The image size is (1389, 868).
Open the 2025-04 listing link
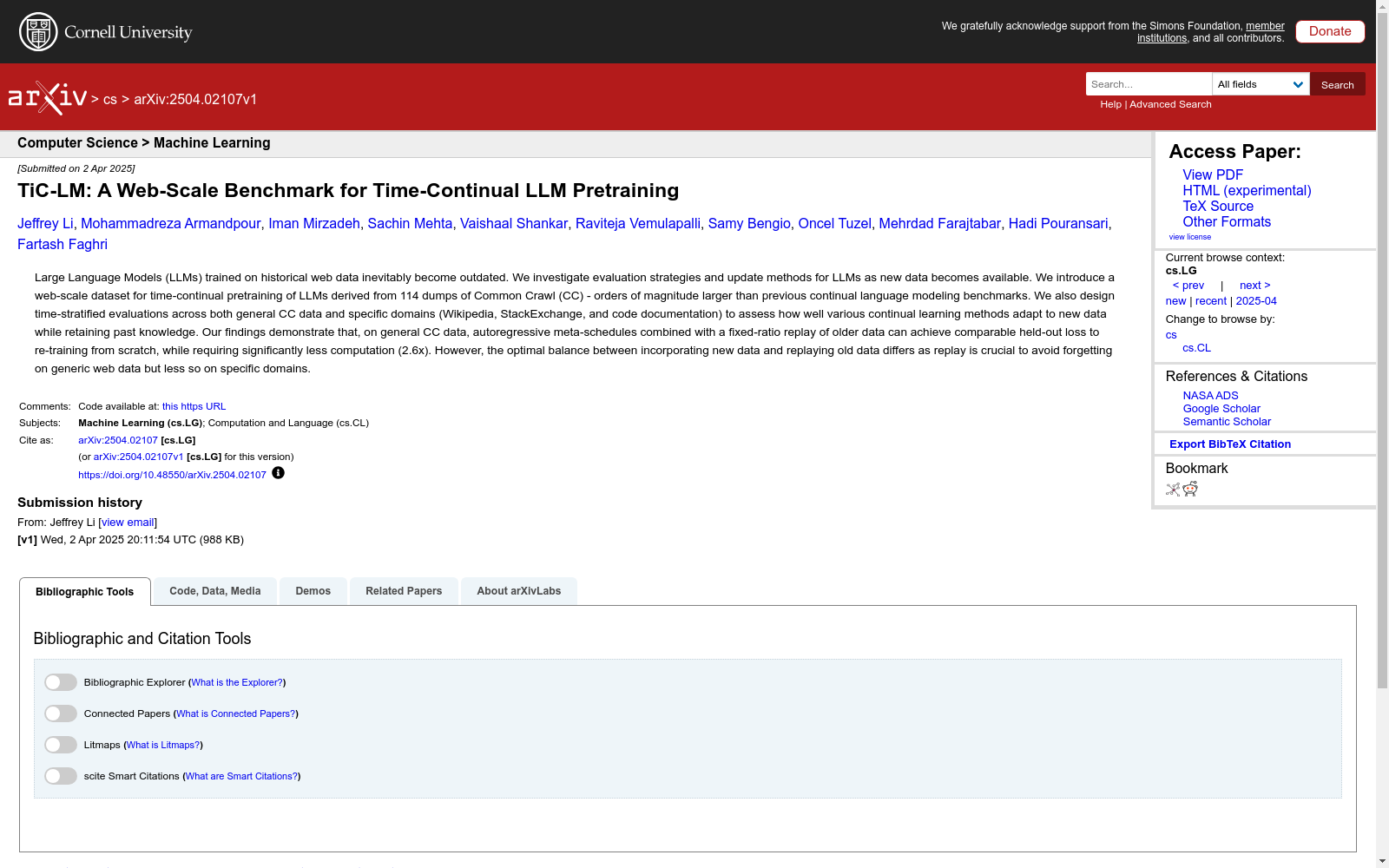(1256, 301)
